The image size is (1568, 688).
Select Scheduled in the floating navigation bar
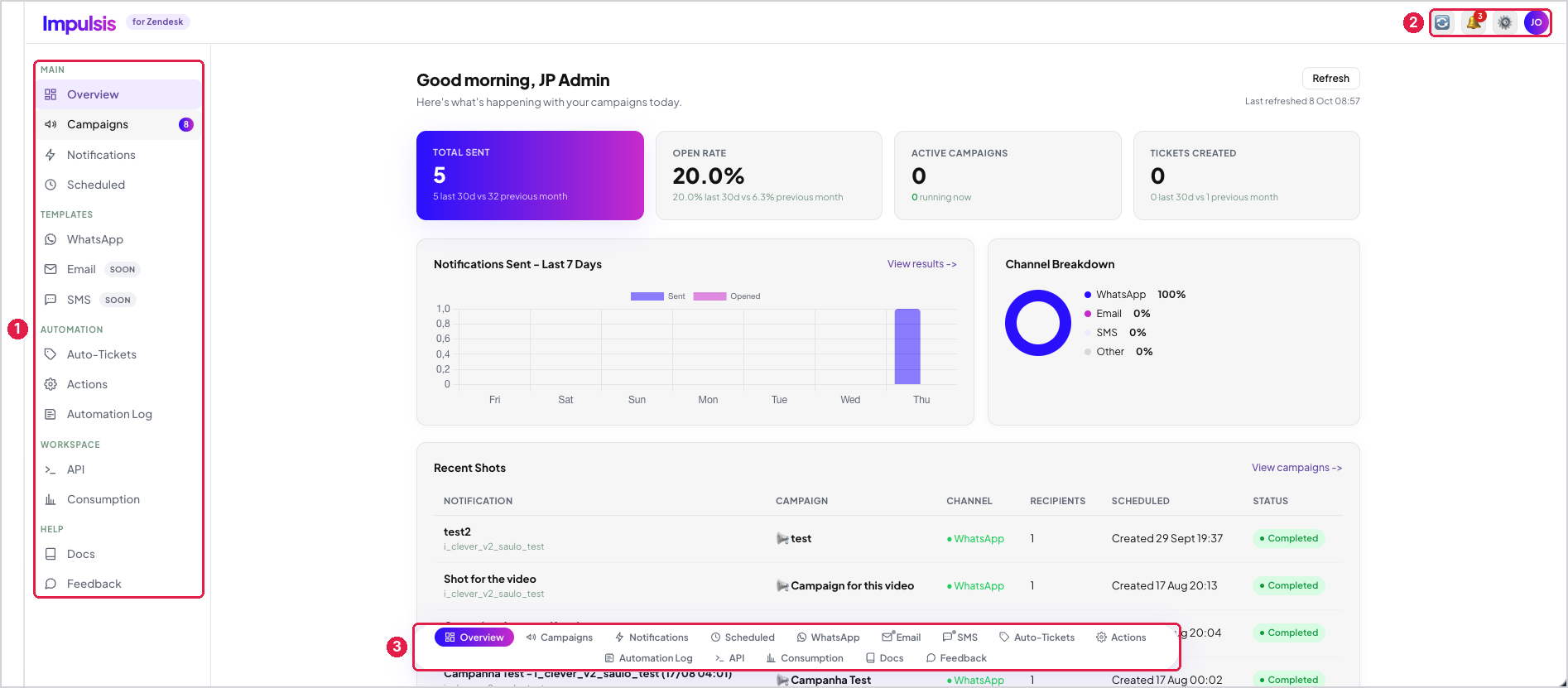pos(743,637)
